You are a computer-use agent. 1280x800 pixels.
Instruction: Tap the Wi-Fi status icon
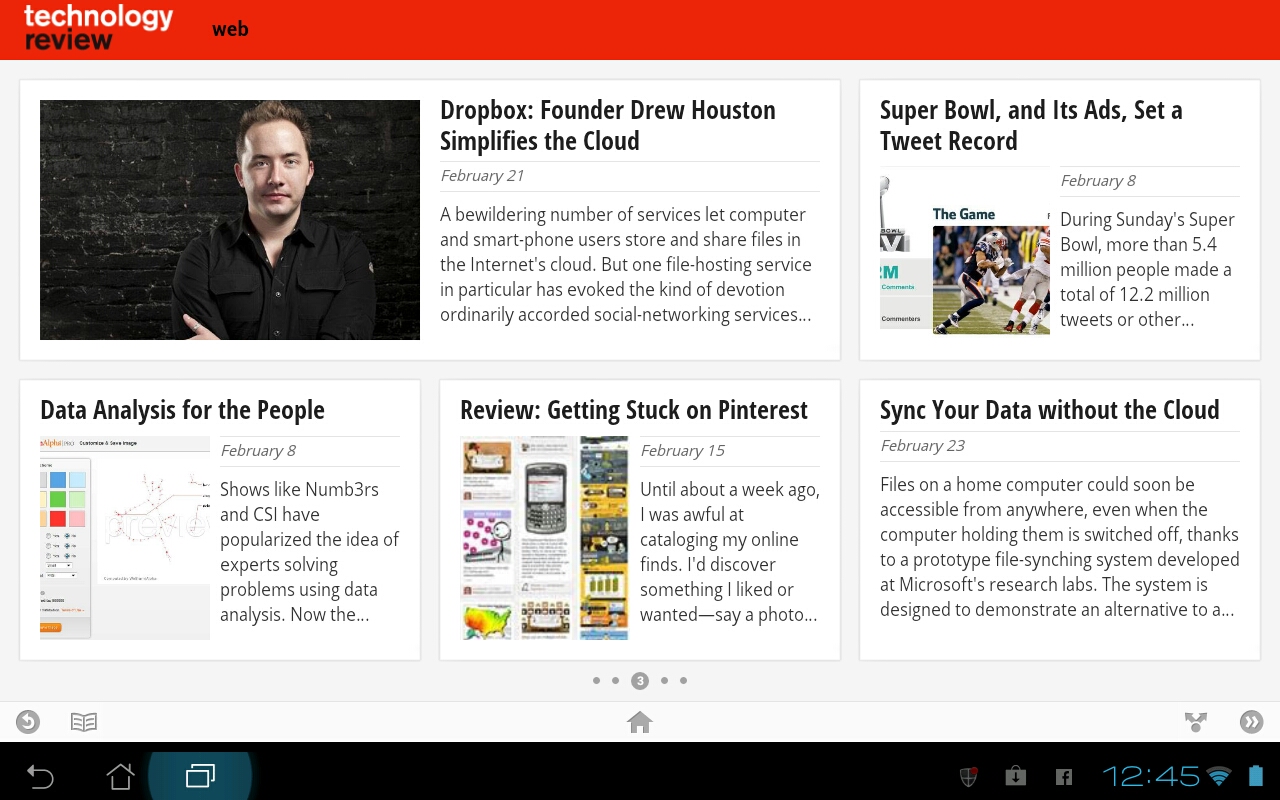1218,776
